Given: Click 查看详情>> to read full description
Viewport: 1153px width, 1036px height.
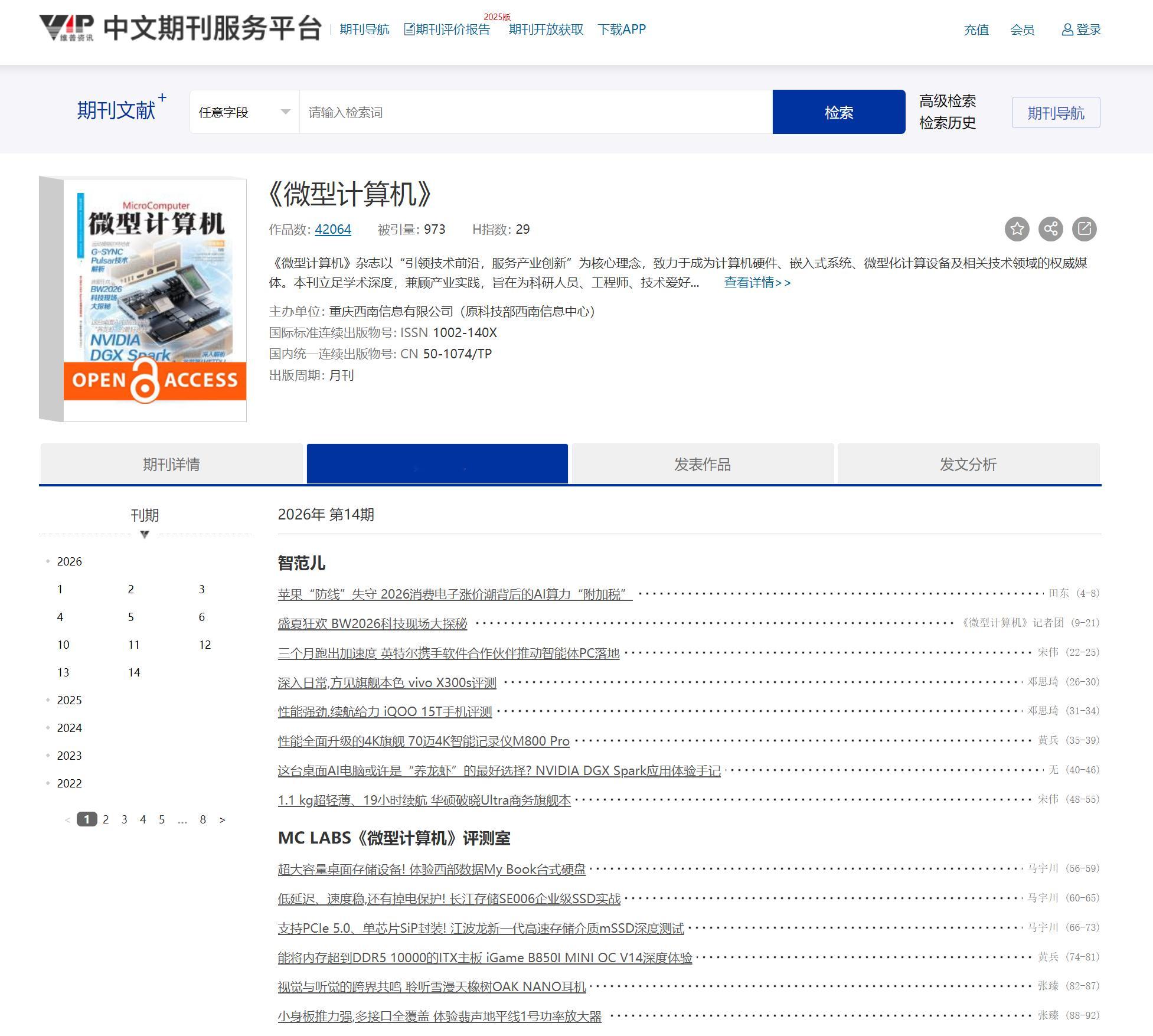Looking at the screenshot, I should tap(757, 282).
